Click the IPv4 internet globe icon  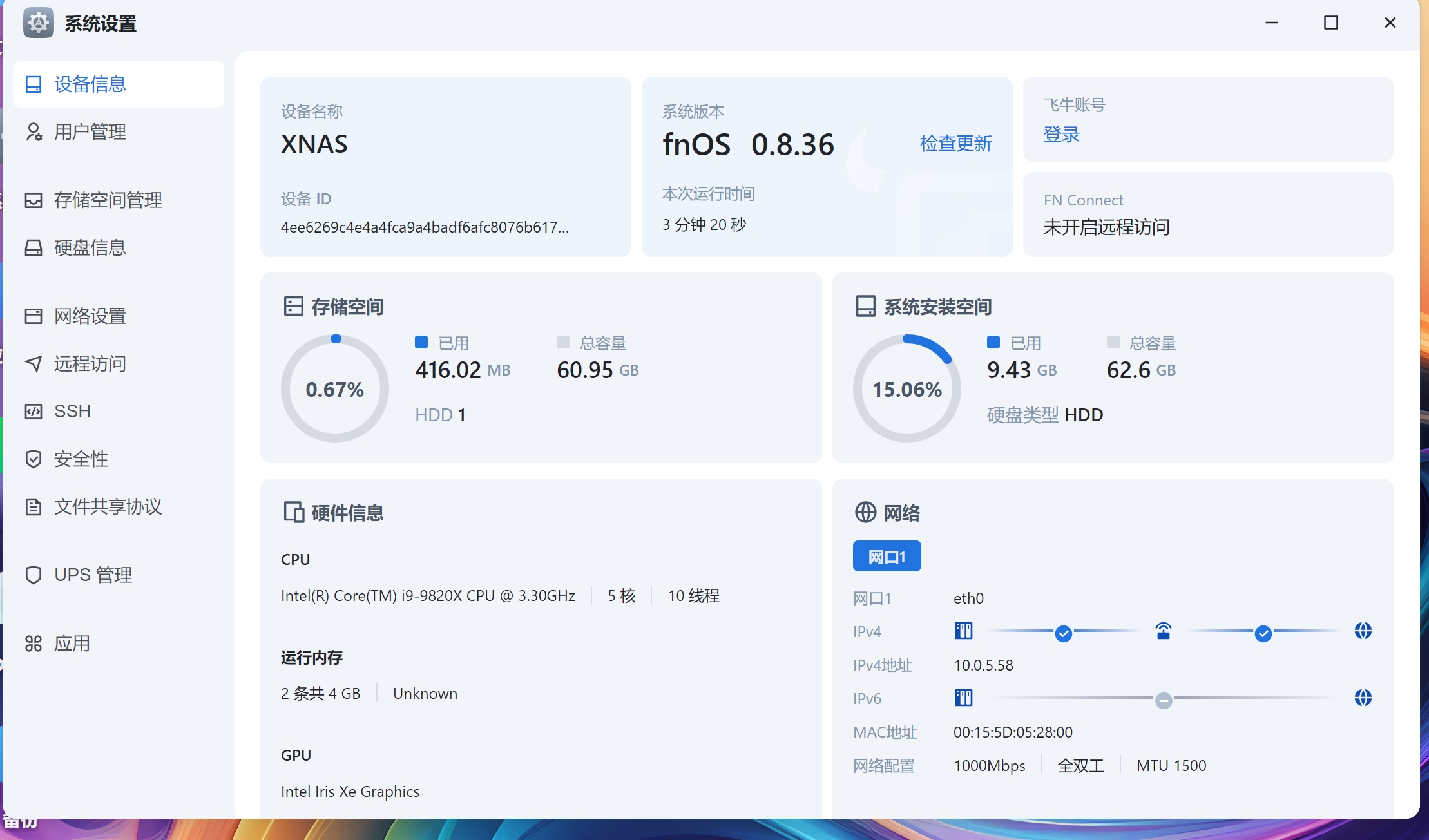1363,631
